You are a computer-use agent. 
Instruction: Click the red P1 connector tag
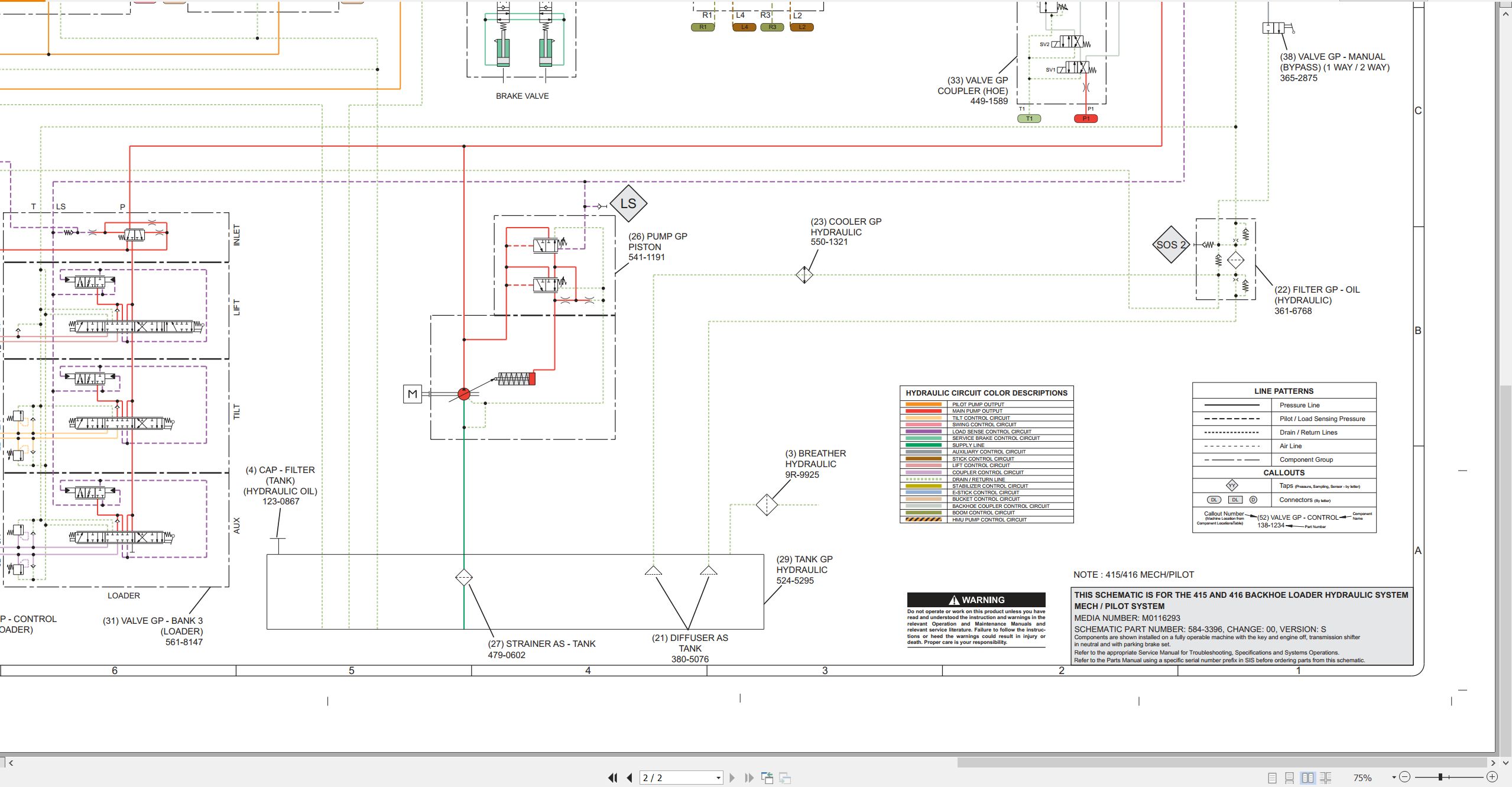point(1086,119)
